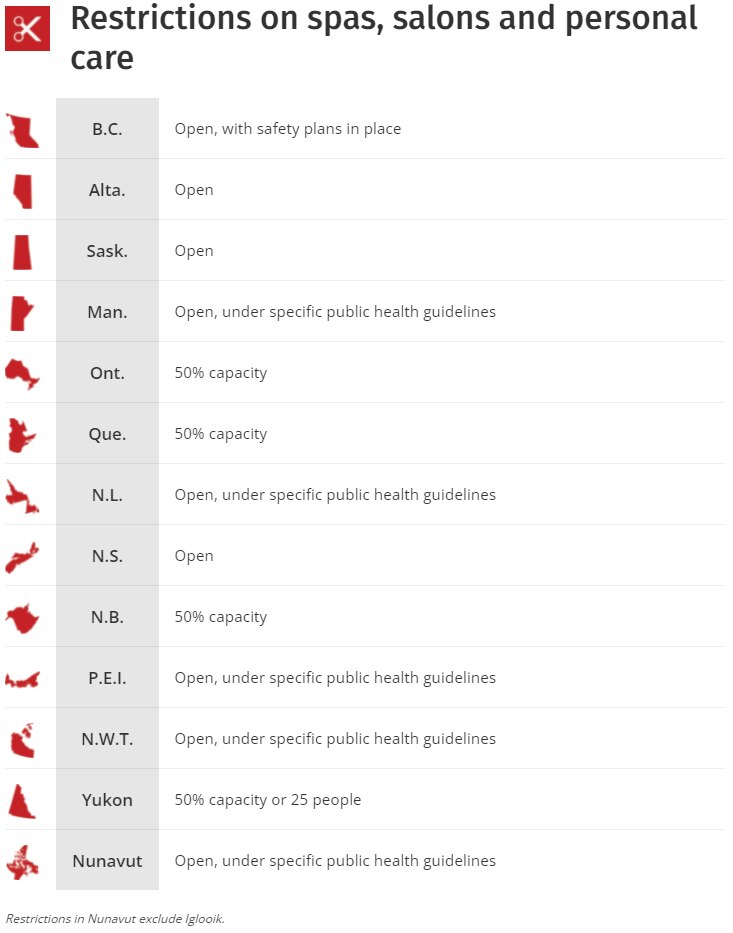733x933 pixels.
Task: Click Yukon's '50% capacity or 25 people' text
Action: (267, 800)
